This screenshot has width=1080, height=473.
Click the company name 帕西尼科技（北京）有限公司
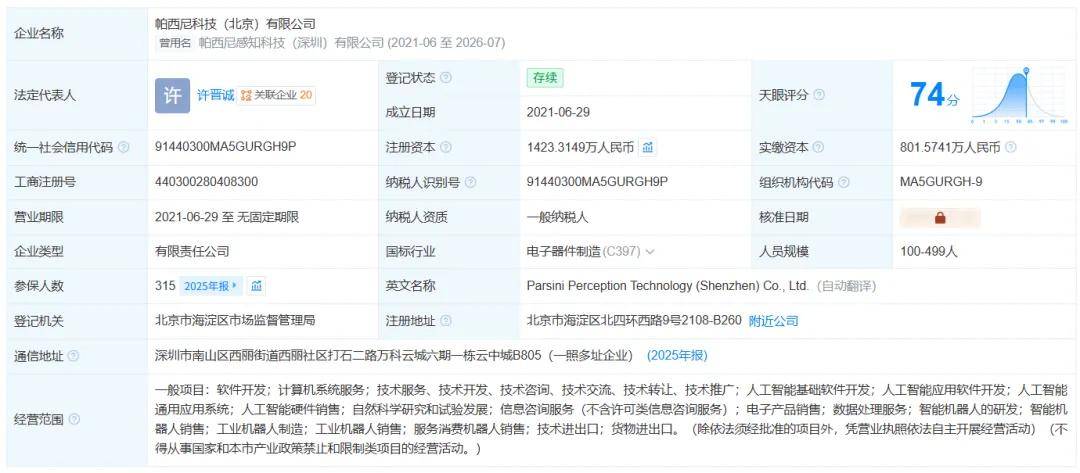point(236,24)
